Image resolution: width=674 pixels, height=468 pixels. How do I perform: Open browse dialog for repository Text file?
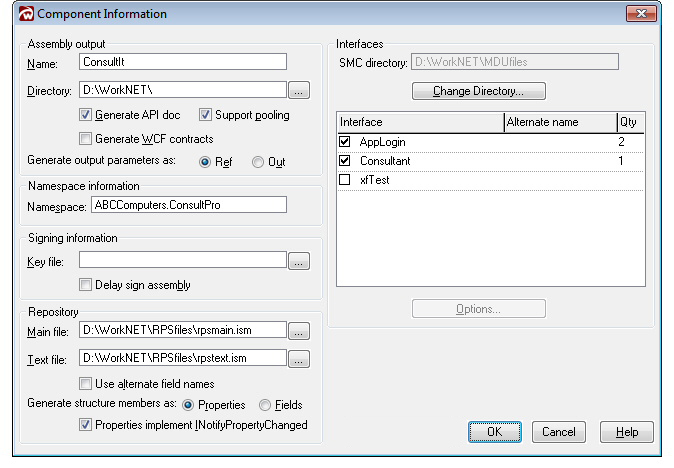(298, 358)
